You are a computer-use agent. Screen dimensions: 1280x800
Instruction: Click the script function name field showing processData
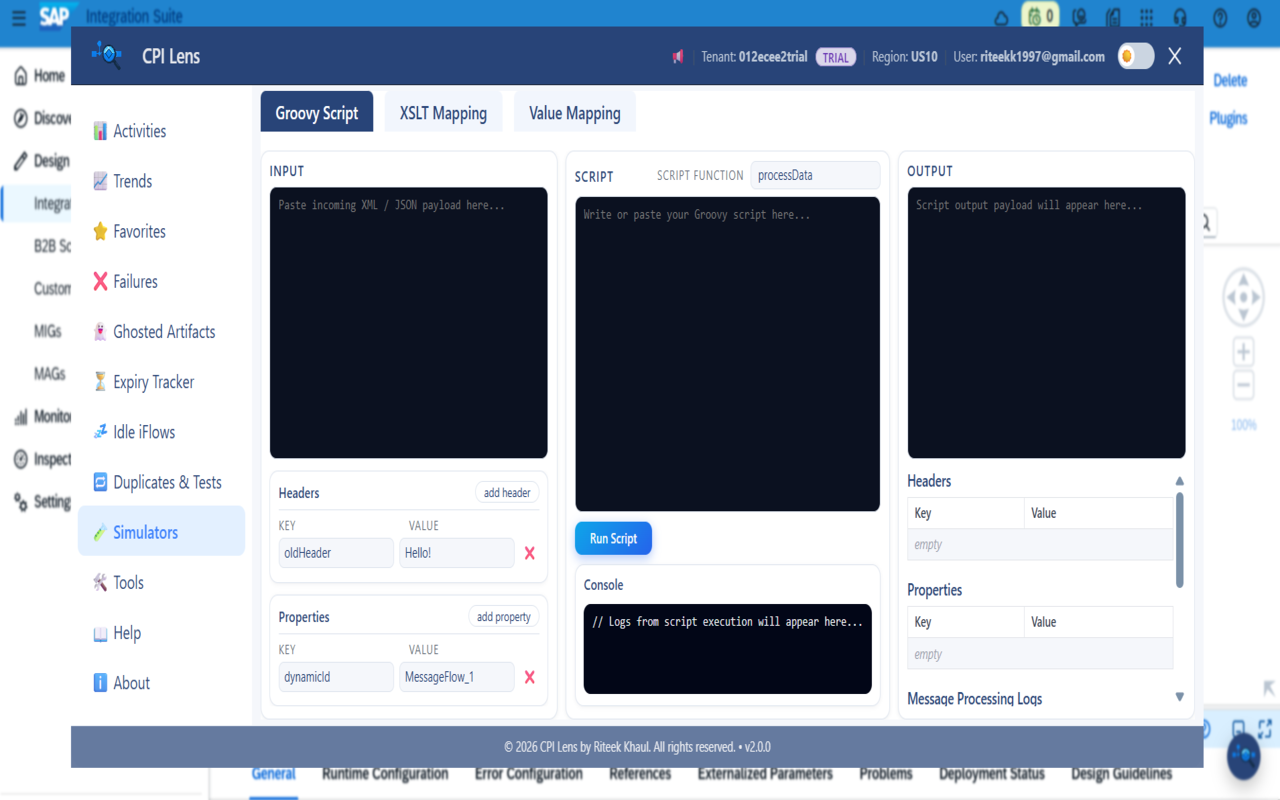(x=815, y=175)
